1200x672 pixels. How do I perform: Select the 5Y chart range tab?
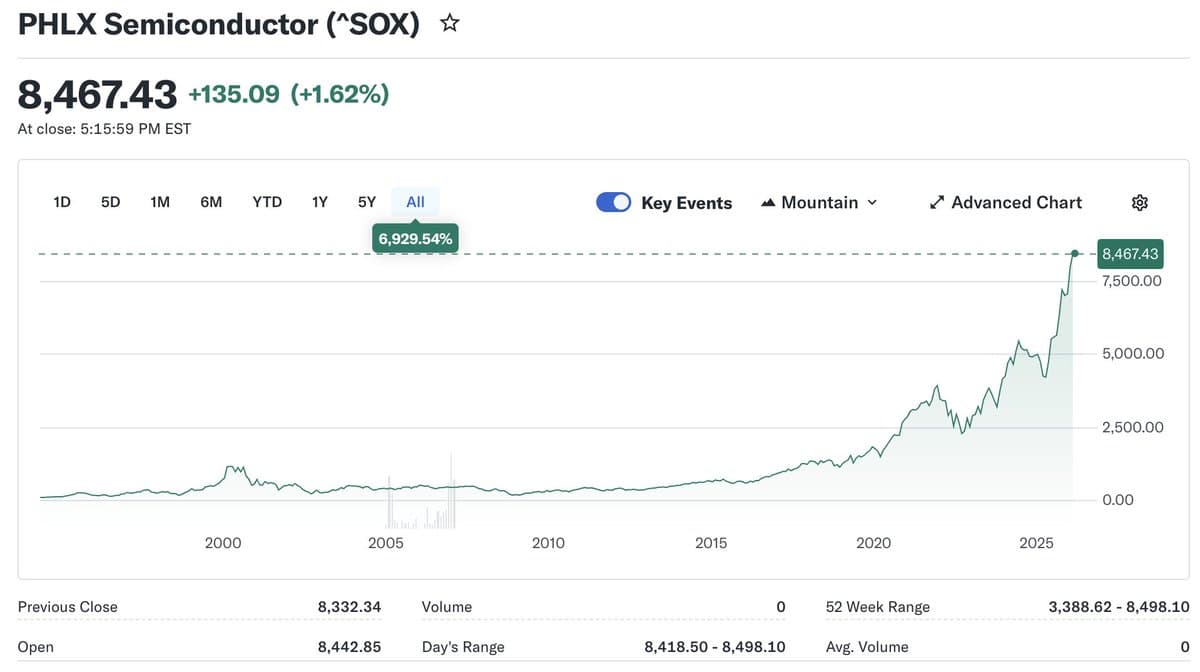tap(366, 201)
